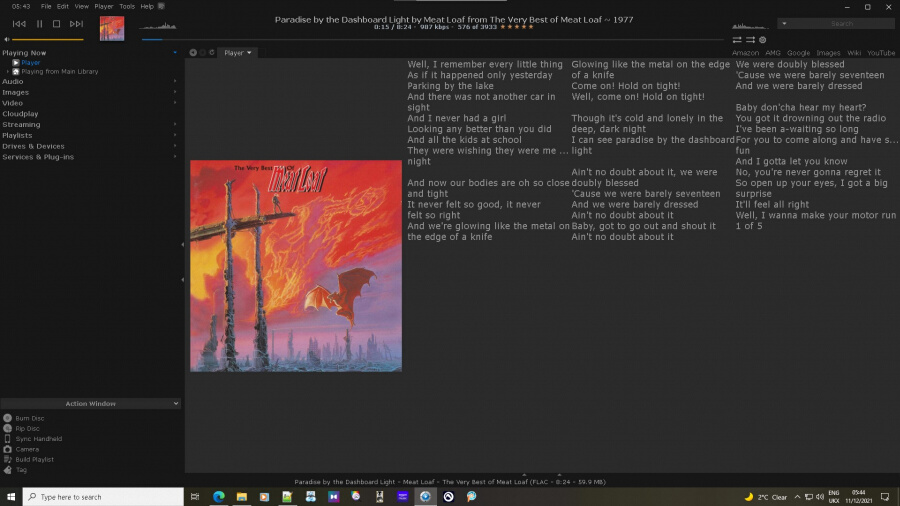Expand the Services & Plug-ins arrow
This screenshot has width=900, height=506.
[175, 157]
